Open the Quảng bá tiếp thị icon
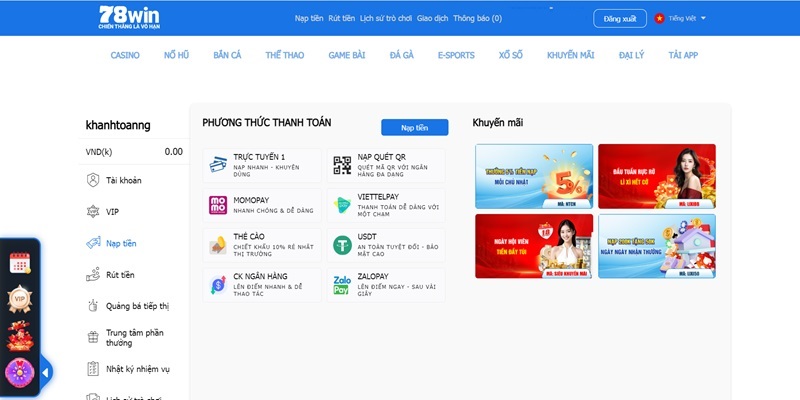The height and width of the screenshot is (400, 800). click(x=93, y=306)
